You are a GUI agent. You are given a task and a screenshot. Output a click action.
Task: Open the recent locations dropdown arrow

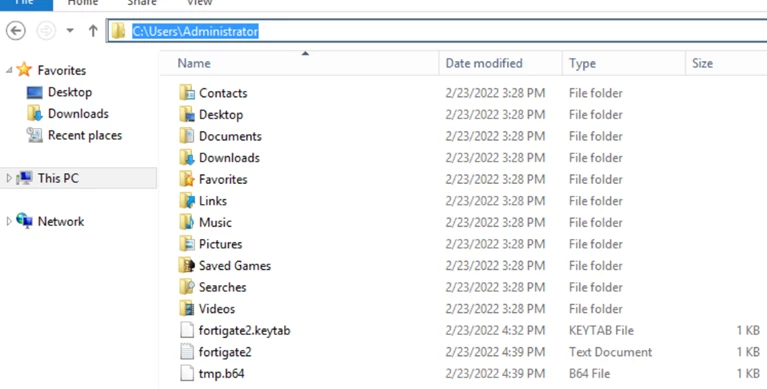(70, 31)
